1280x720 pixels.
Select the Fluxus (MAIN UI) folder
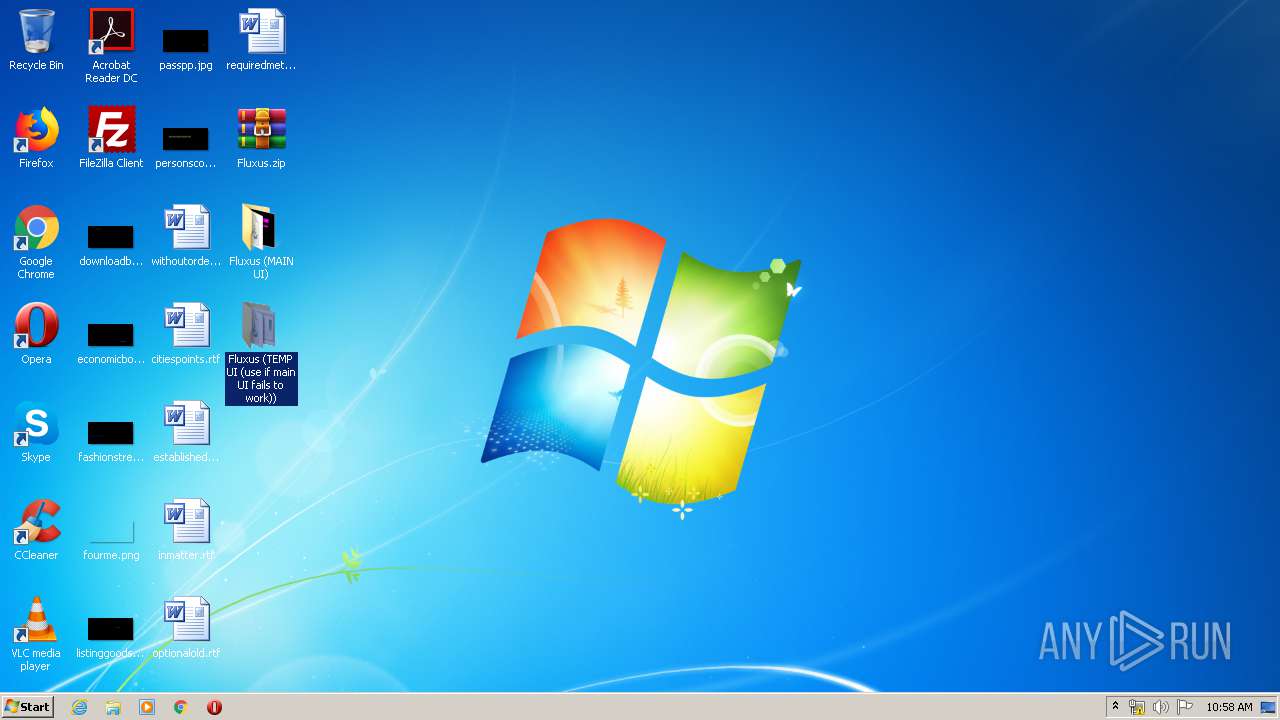click(x=261, y=242)
